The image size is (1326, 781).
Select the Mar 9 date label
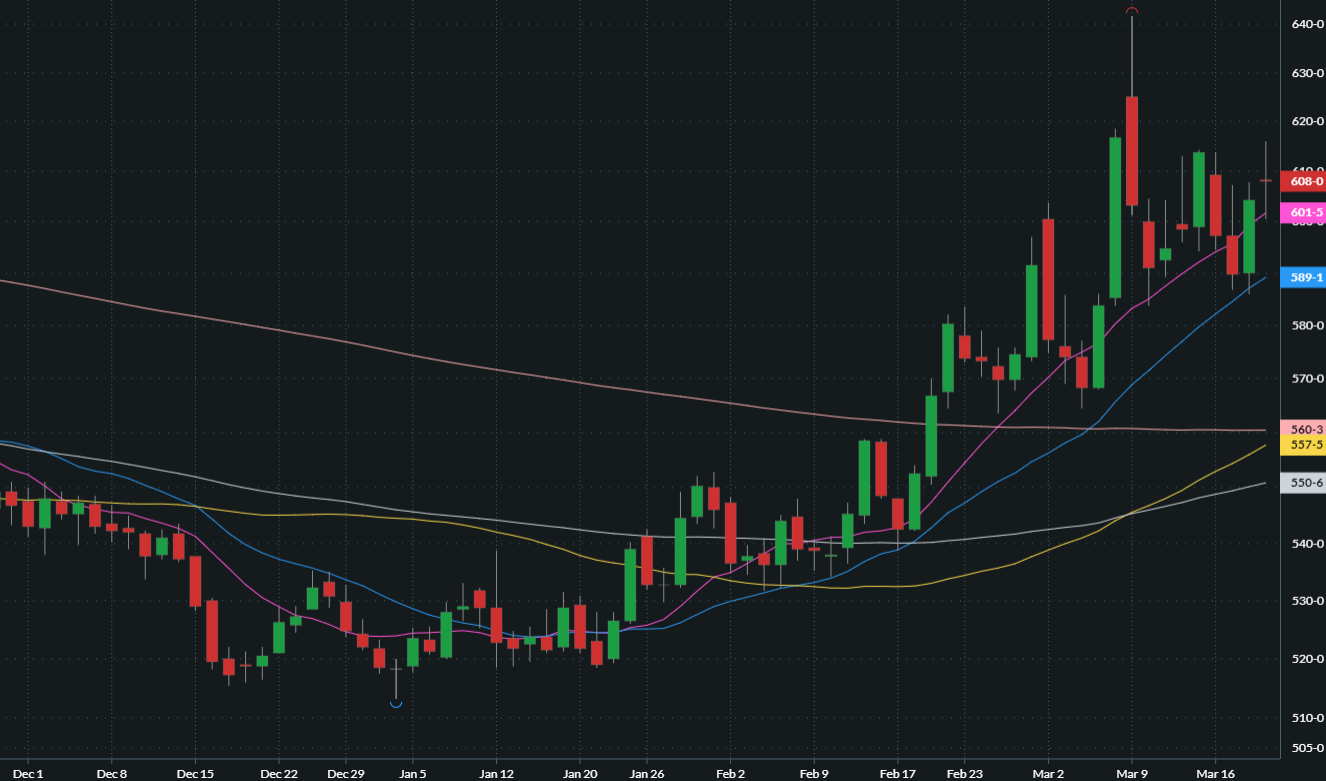click(1132, 774)
